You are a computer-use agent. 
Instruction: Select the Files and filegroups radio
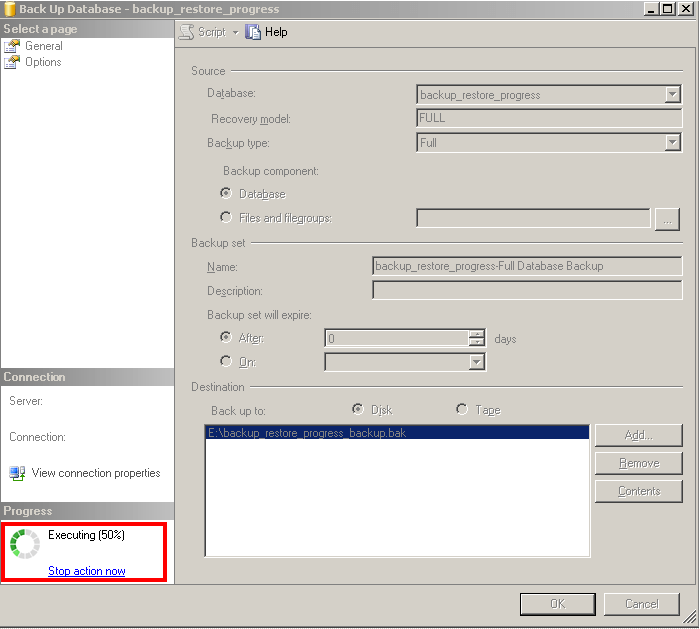[226, 218]
